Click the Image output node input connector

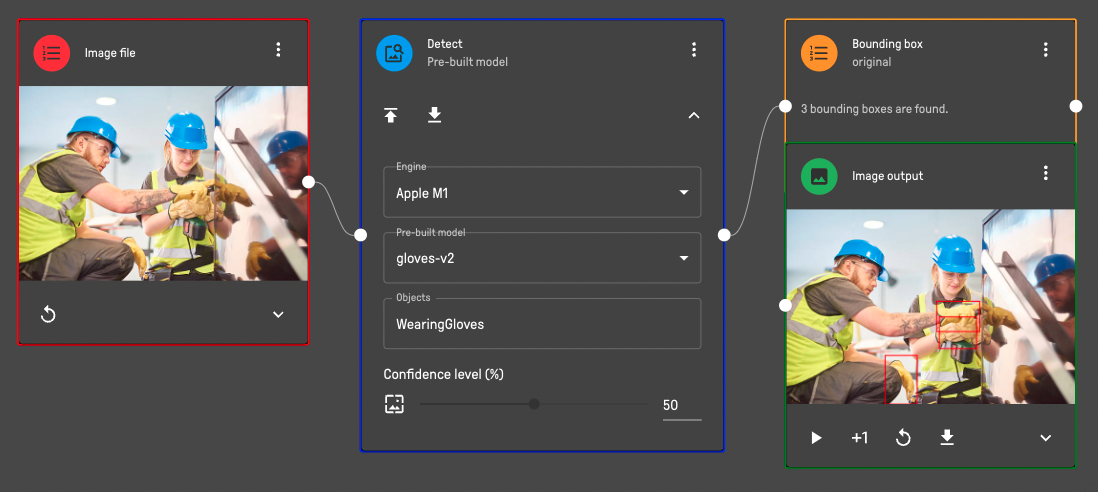coord(786,305)
